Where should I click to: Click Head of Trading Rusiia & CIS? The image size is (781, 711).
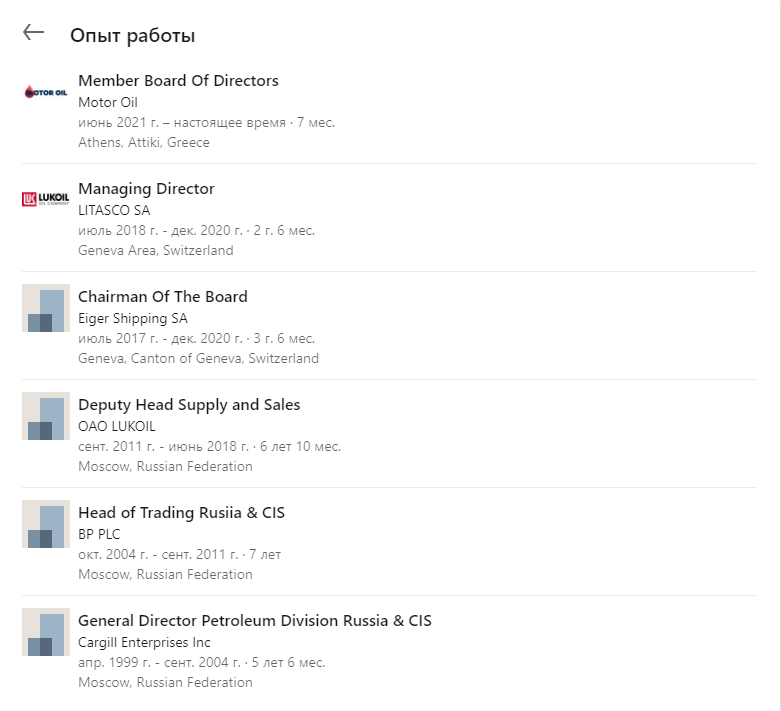pyautogui.click(x=181, y=513)
